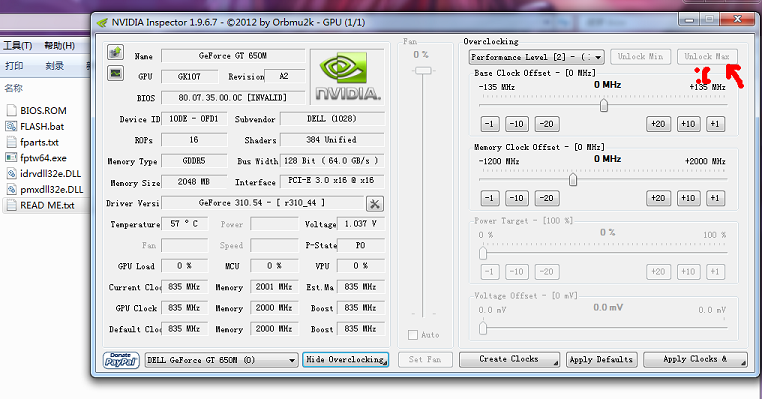
Task: Select the FLASH.bat file
Action: click(42, 126)
